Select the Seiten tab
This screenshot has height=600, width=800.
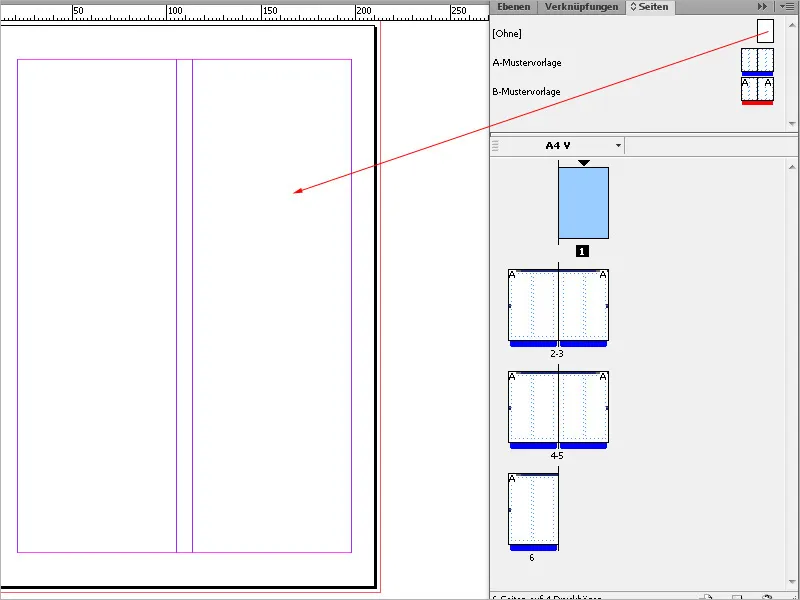point(653,7)
